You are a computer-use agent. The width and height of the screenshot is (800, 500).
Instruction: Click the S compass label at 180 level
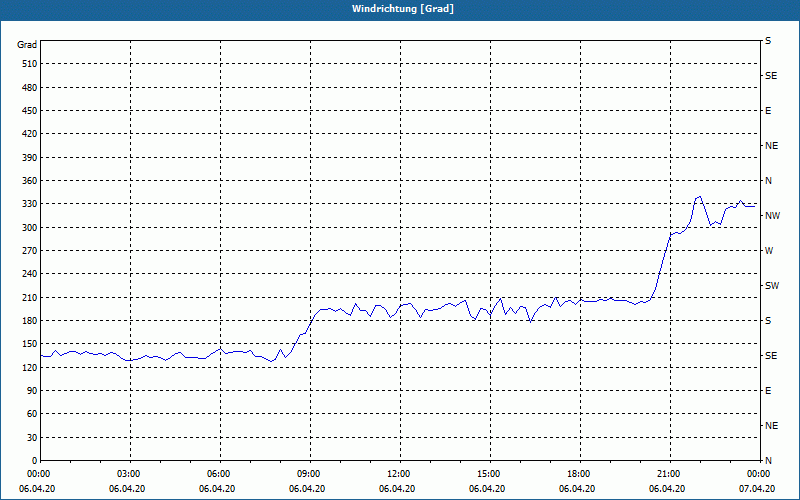point(768,321)
